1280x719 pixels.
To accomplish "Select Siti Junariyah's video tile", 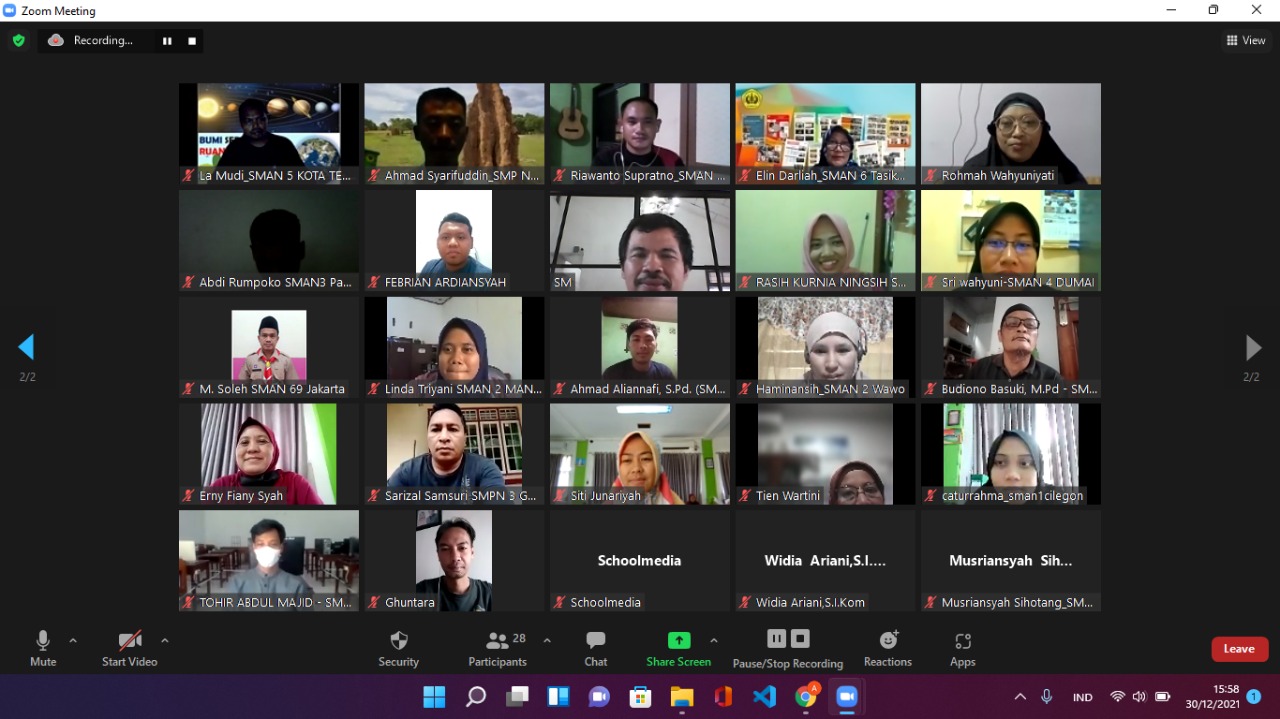I will pos(639,453).
